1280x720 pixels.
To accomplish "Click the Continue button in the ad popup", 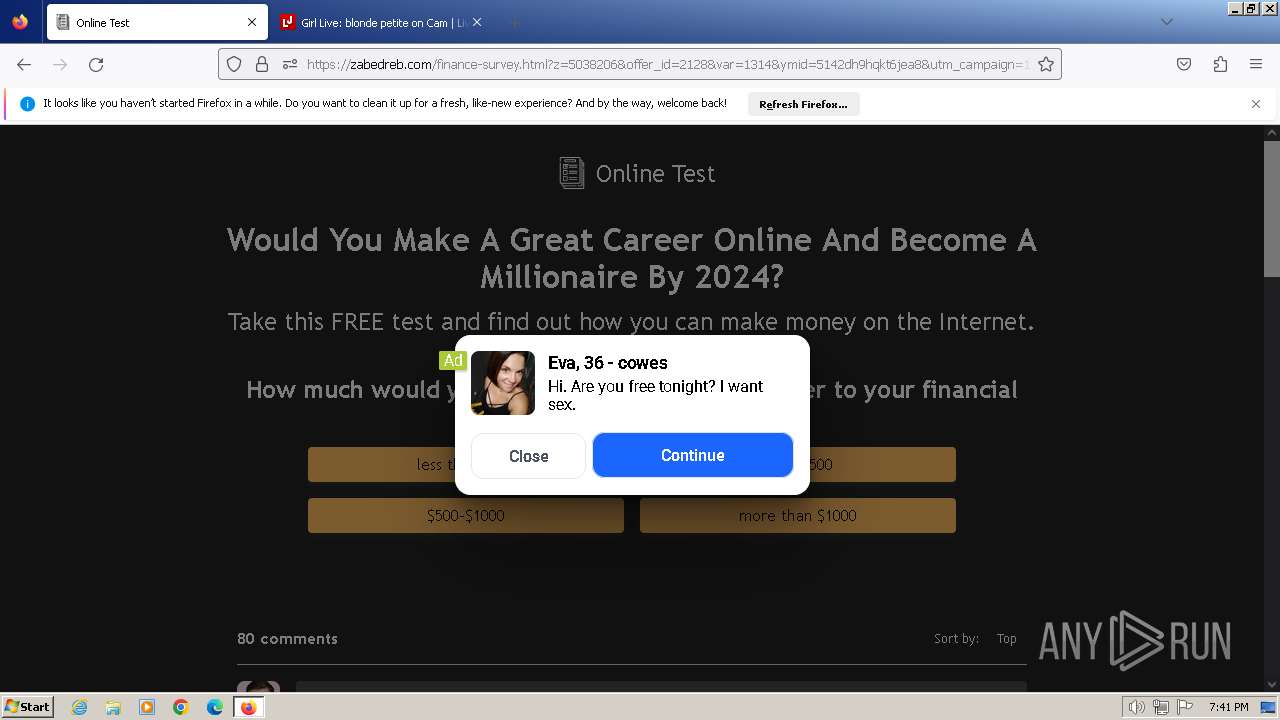I will [693, 455].
